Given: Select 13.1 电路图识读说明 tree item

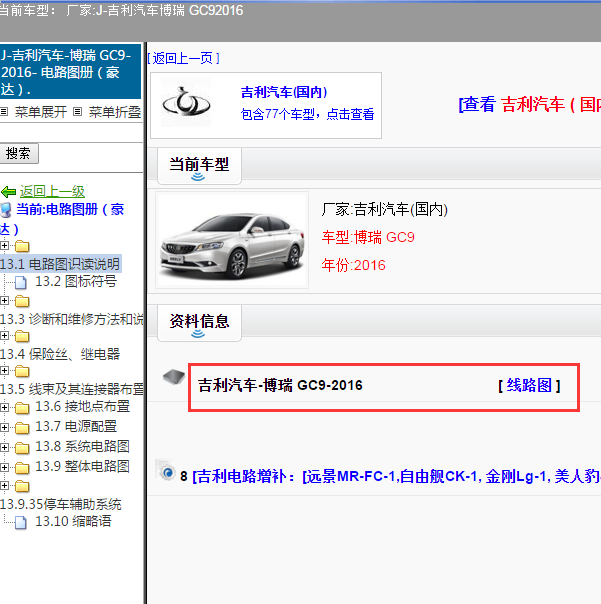Looking at the screenshot, I should click(x=60, y=264).
